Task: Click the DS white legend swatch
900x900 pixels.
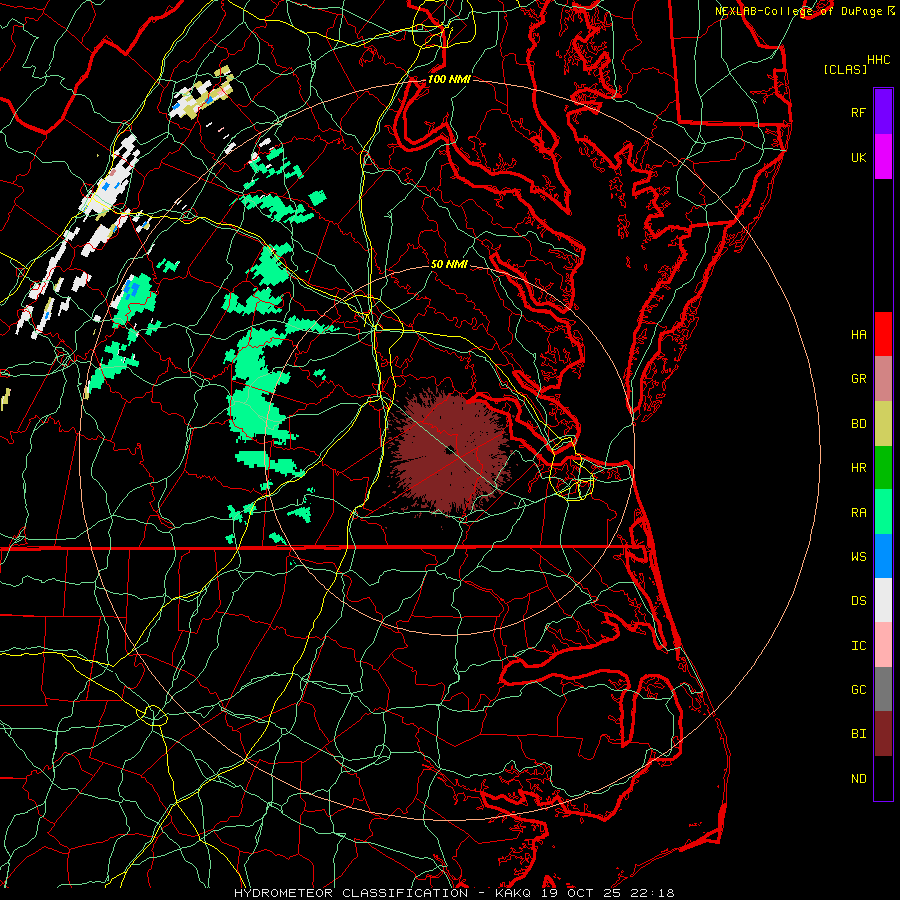Action: [883, 600]
